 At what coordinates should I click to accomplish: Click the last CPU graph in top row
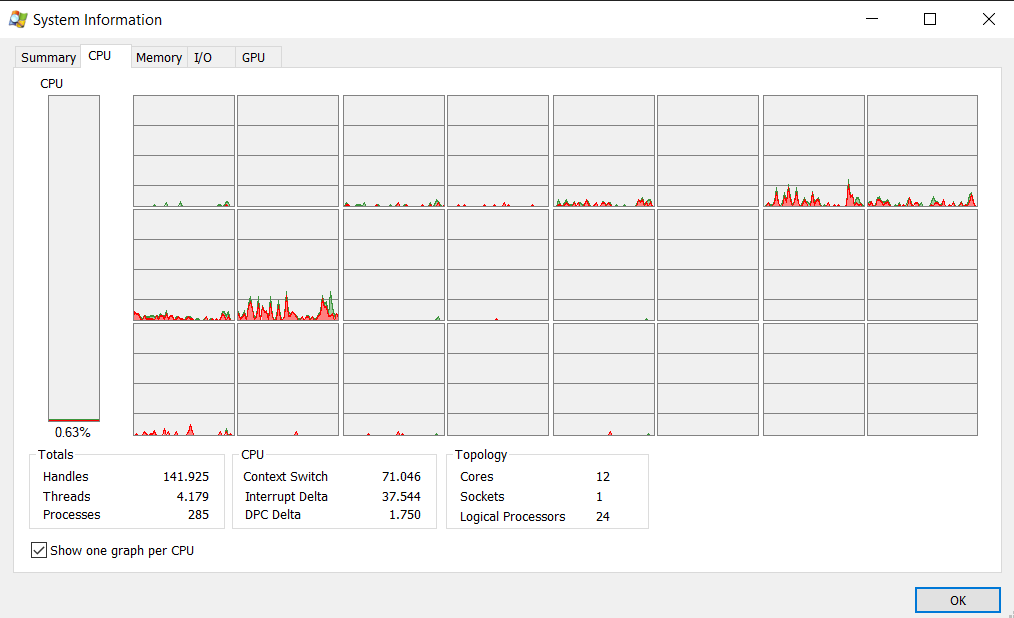(922, 151)
